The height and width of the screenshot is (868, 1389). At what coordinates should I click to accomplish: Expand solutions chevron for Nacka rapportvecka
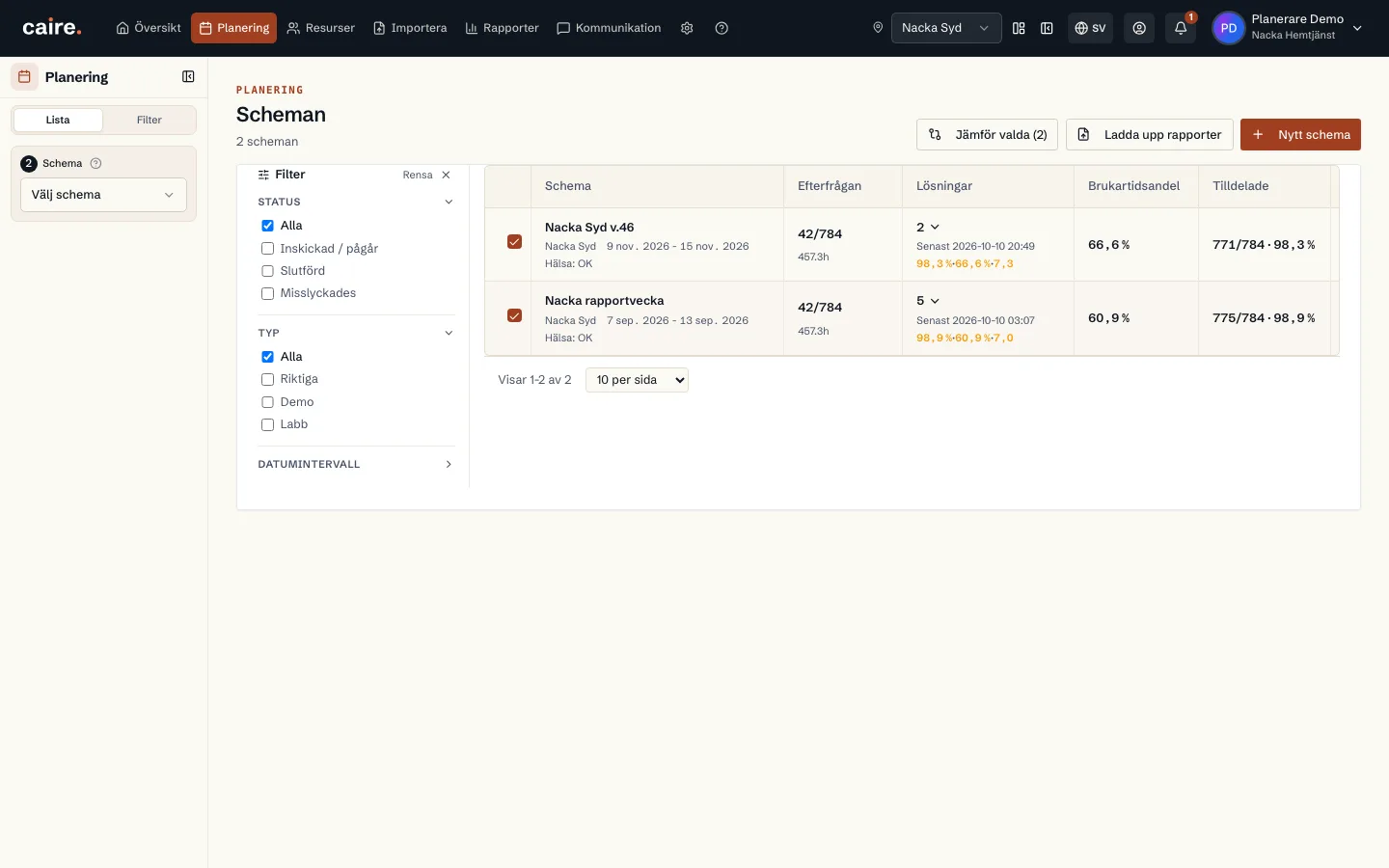coord(935,301)
